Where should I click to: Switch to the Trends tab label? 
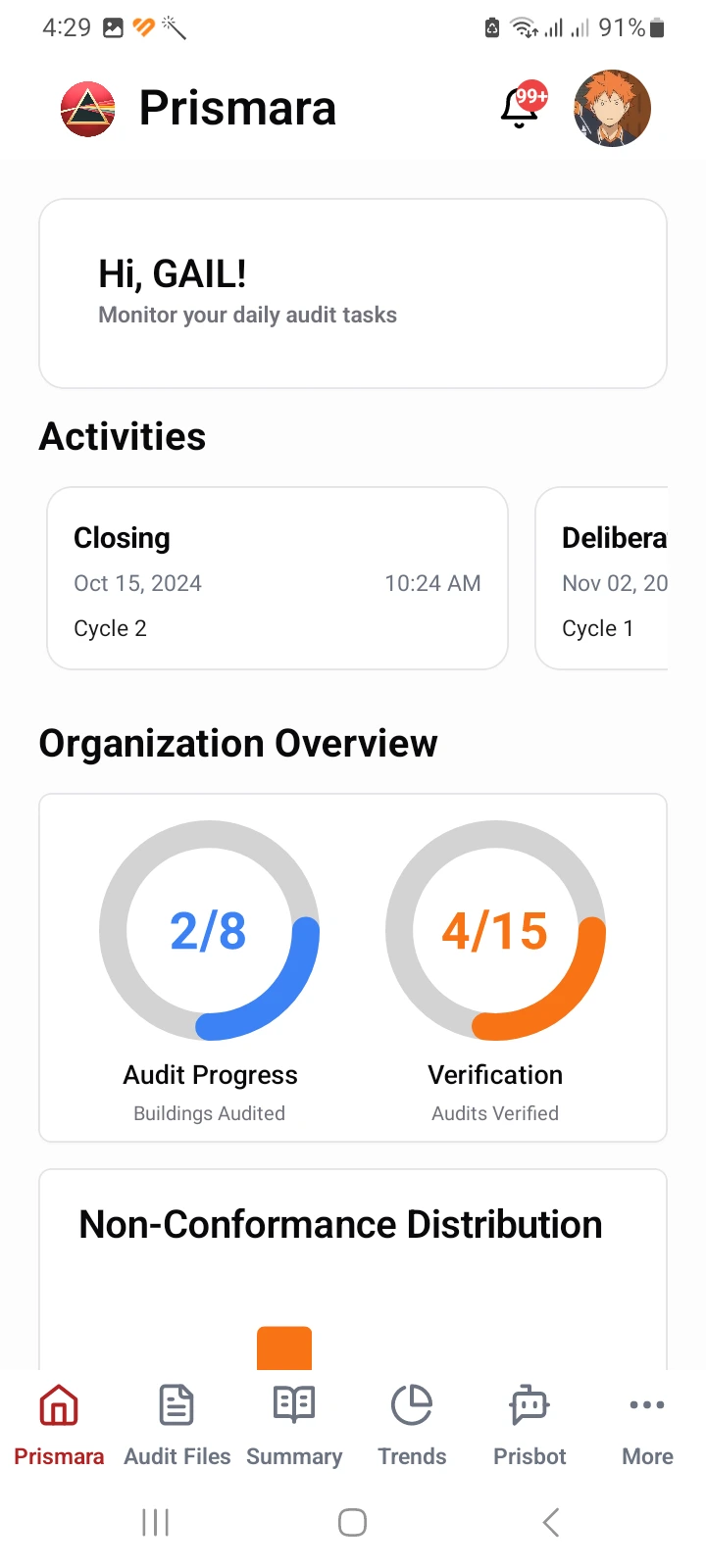pos(412,1456)
